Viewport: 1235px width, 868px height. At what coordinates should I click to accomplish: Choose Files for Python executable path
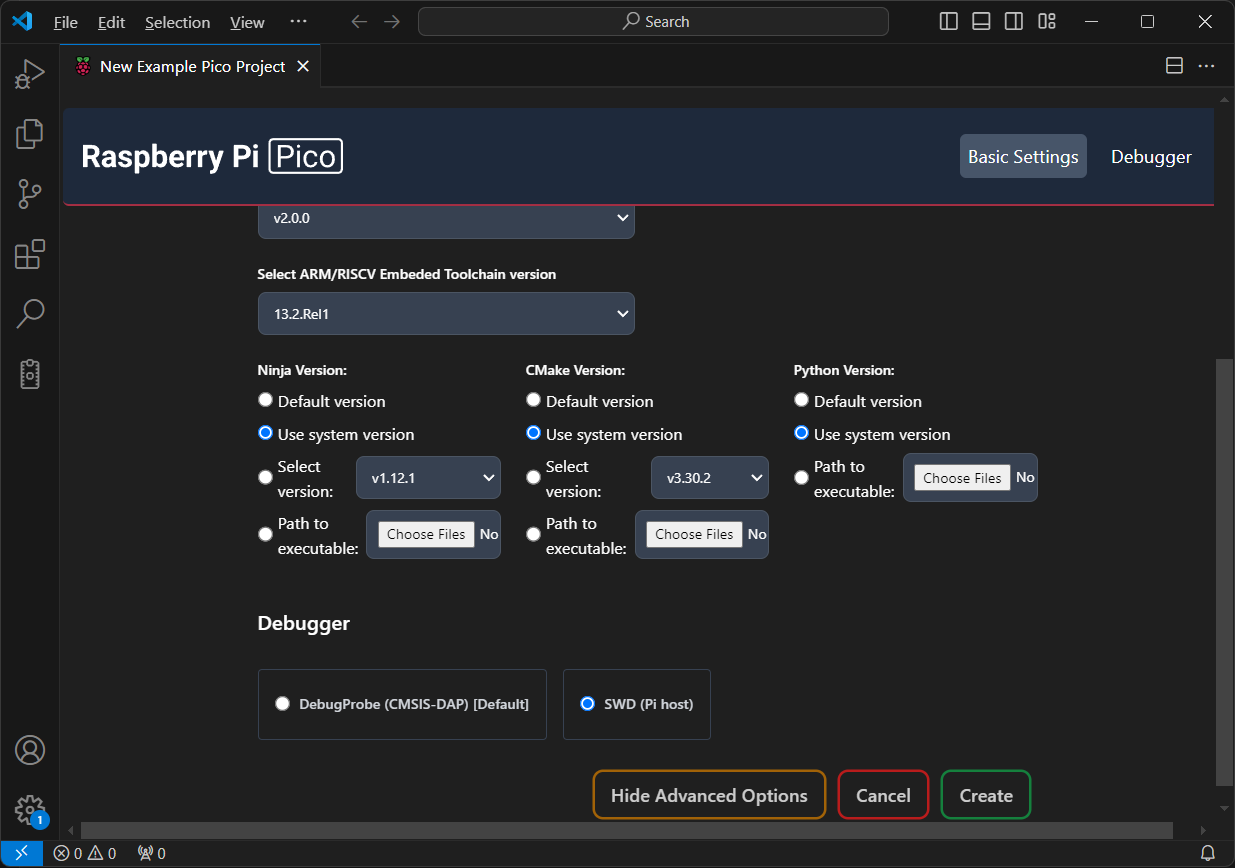[x=962, y=478]
